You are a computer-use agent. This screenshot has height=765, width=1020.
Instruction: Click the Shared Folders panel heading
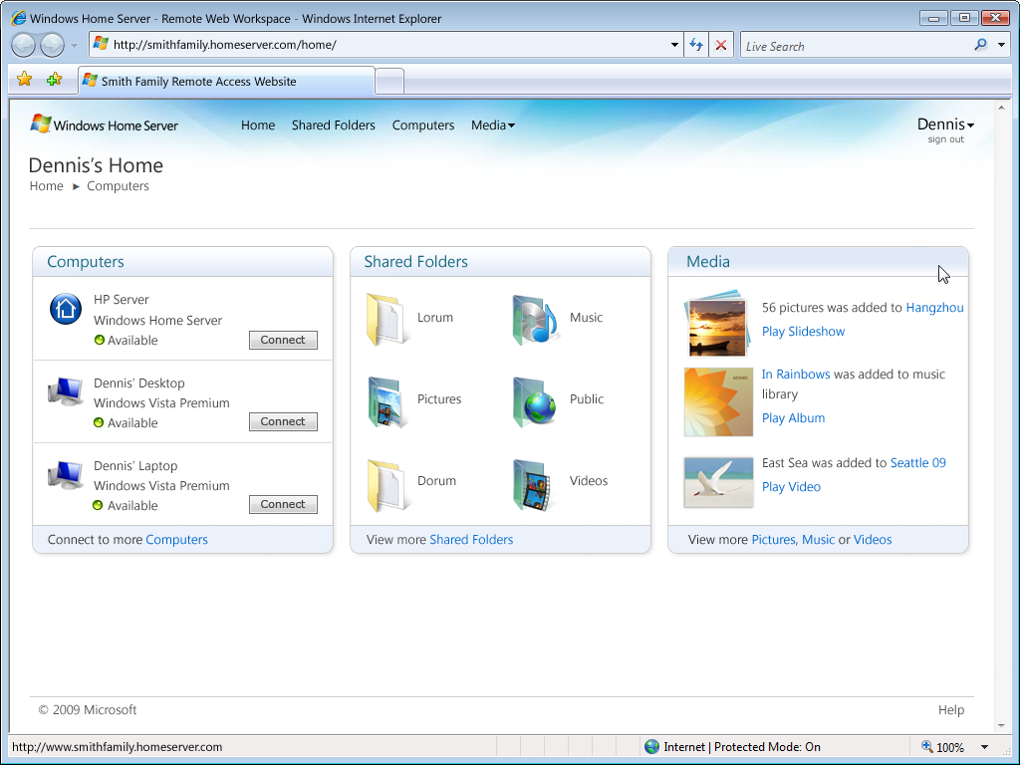(x=416, y=262)
